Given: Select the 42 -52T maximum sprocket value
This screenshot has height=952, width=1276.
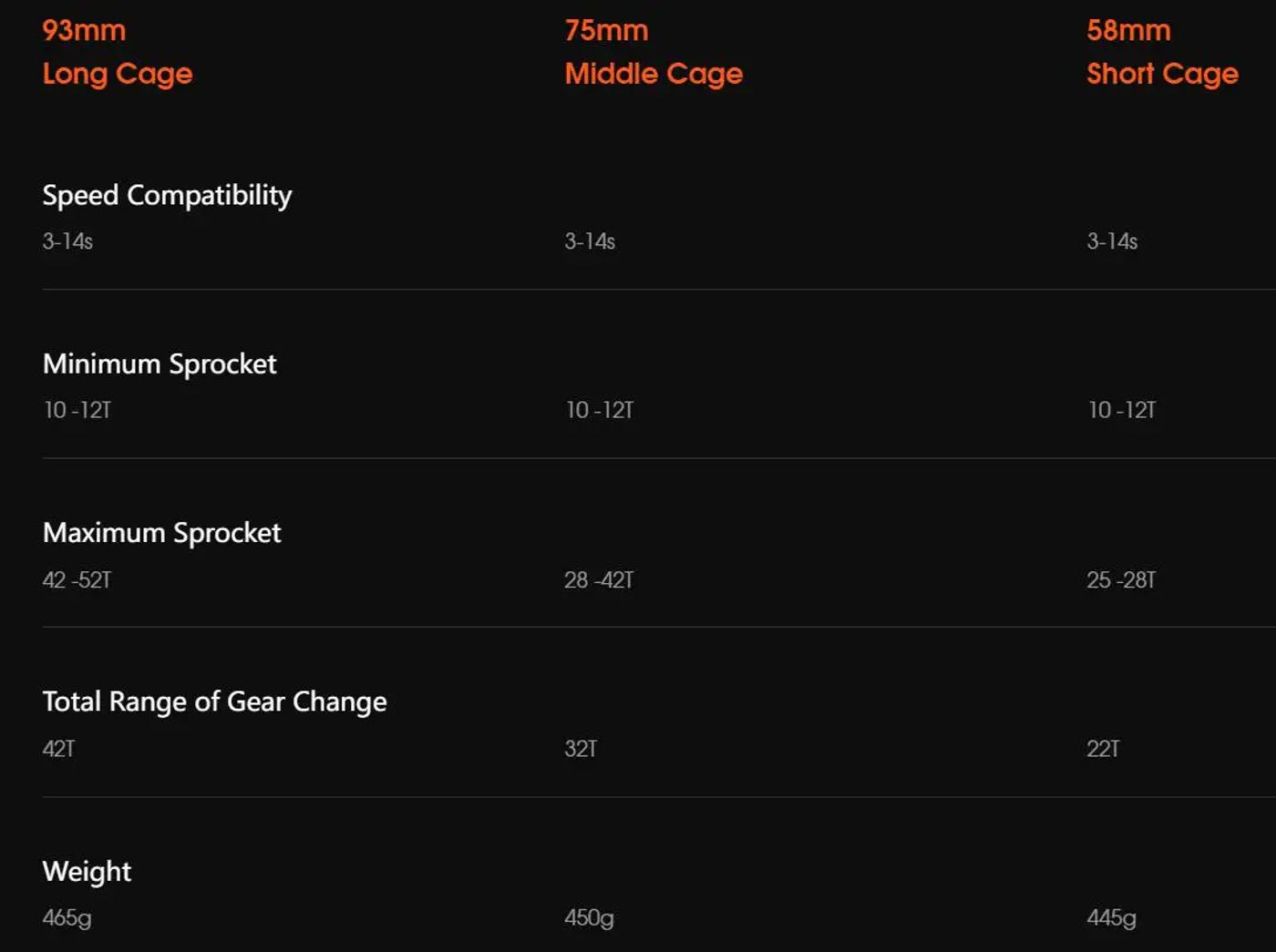Looking at the screenshot, I should coord(77,579).
